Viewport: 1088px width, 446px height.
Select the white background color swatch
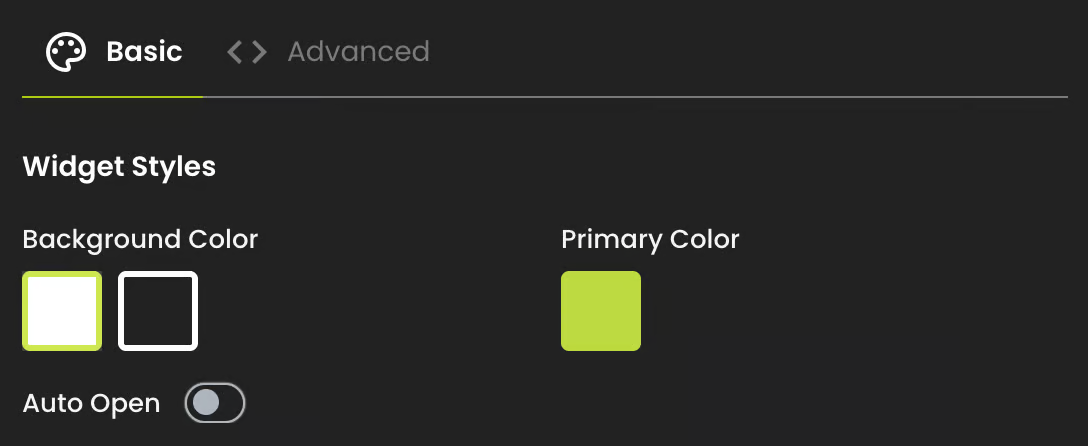(x=62, y=311)
